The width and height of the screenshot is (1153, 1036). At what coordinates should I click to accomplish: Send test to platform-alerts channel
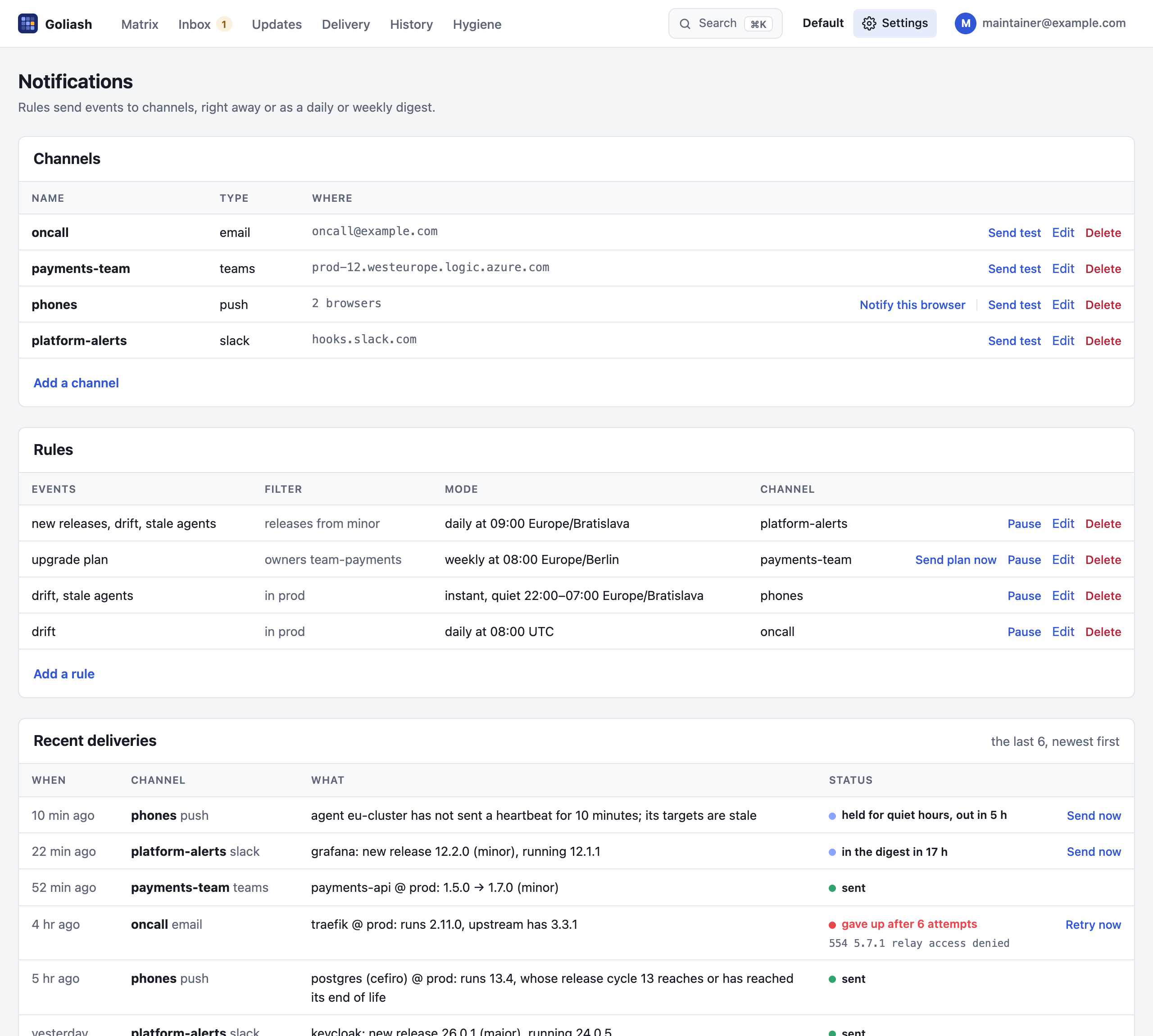click(x=1014, y=341)
